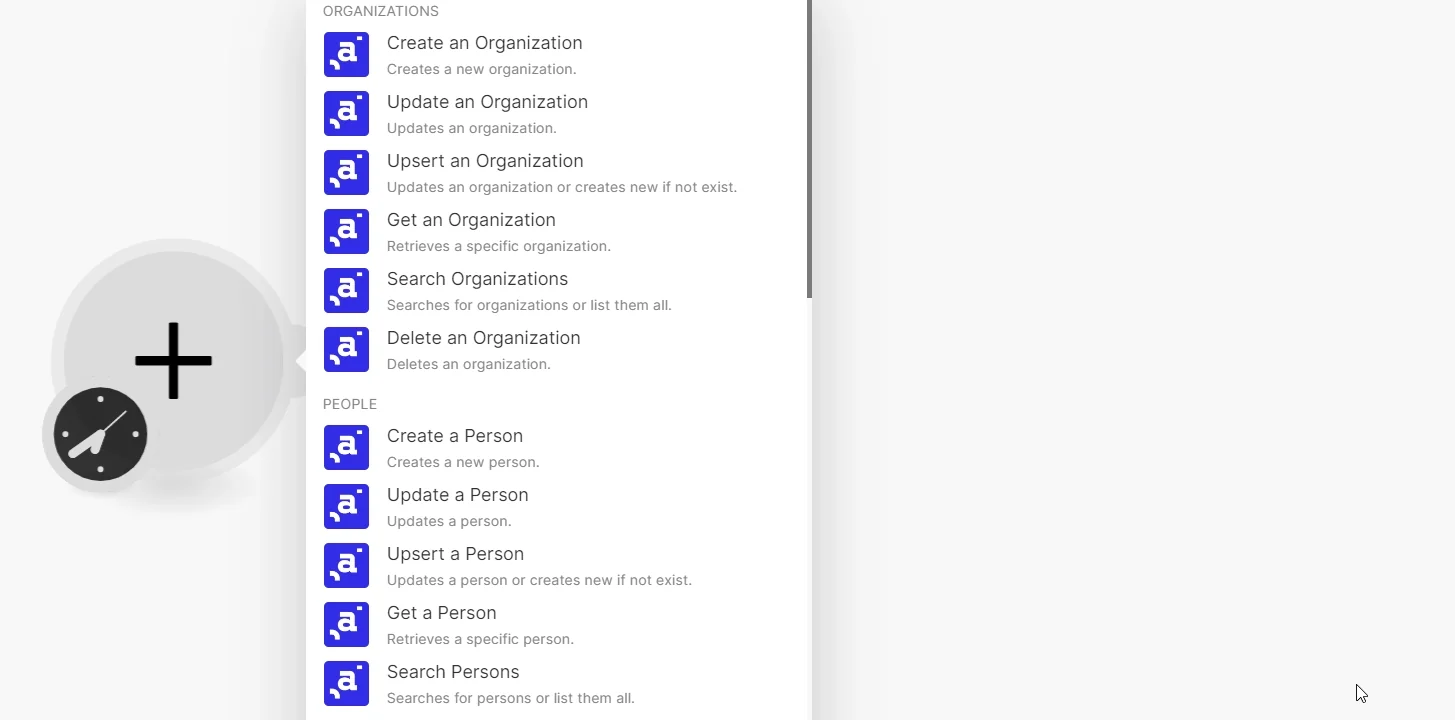Choose Get an Organization text label

coord(471,220)
